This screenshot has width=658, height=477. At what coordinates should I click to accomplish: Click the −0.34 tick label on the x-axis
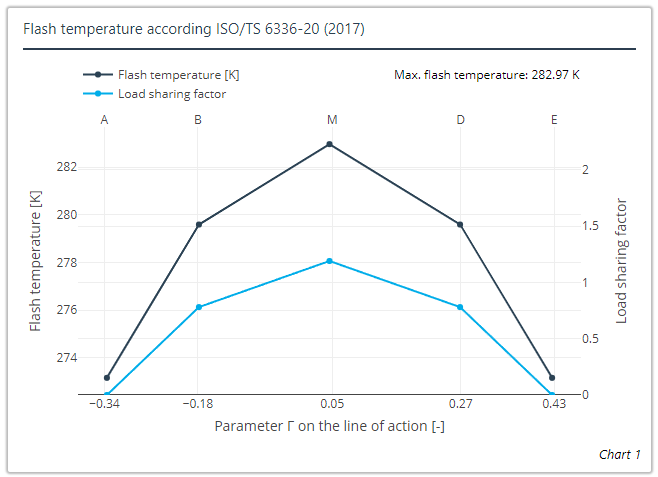coord(105,404)
